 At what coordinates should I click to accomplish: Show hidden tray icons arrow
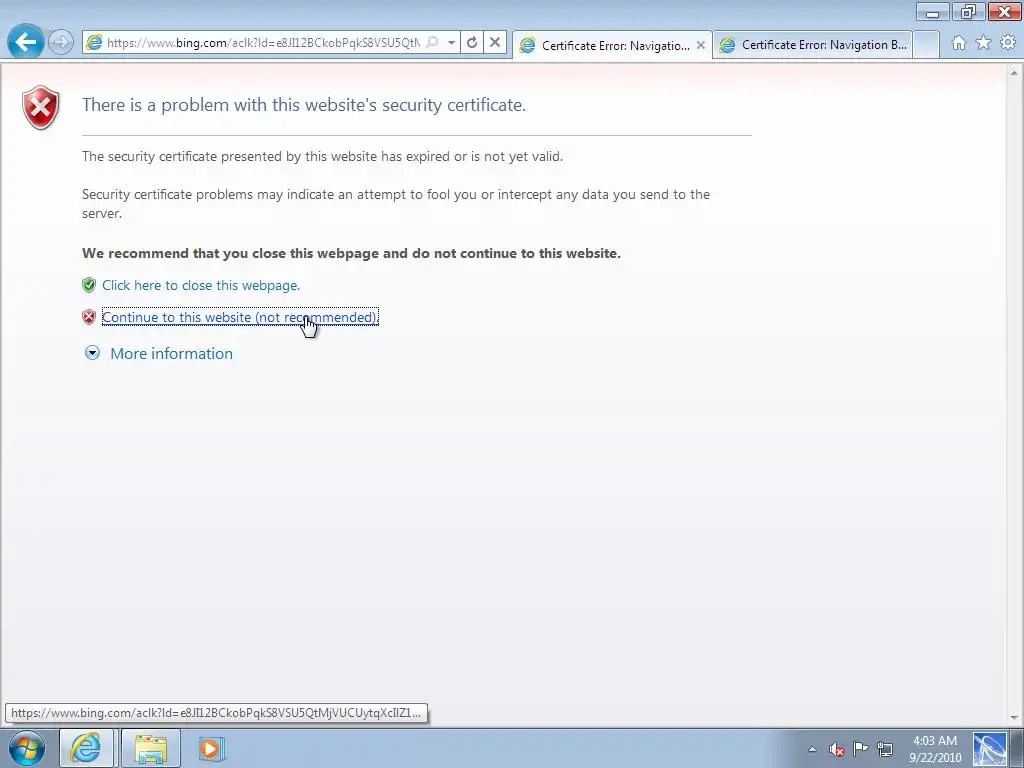812,749
